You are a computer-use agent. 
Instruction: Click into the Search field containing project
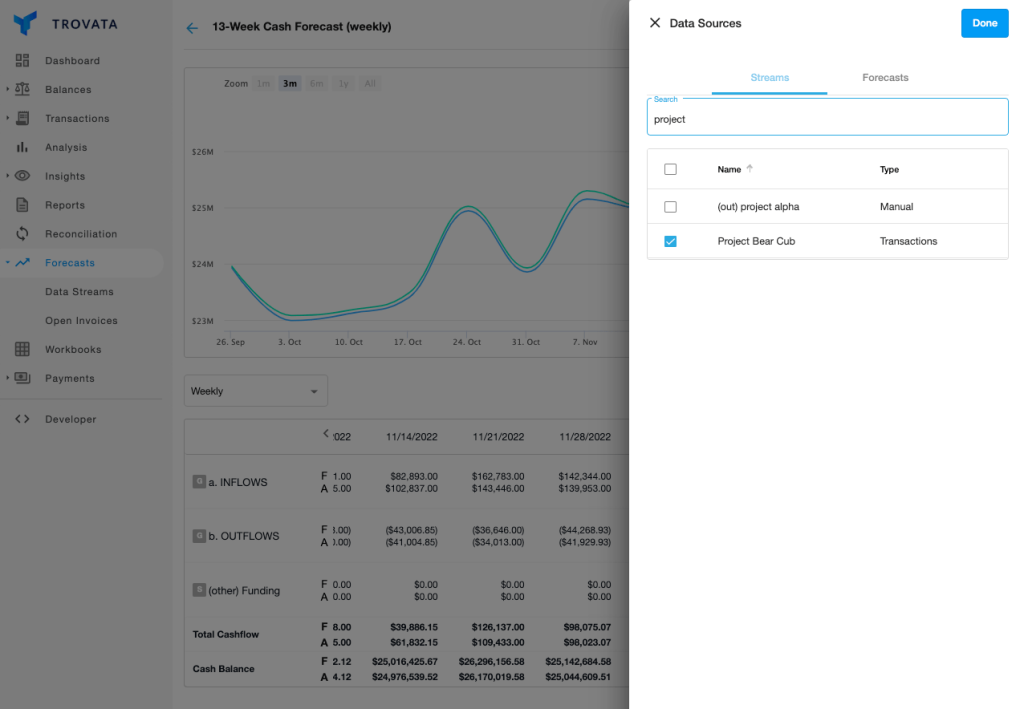coord(827,118)
